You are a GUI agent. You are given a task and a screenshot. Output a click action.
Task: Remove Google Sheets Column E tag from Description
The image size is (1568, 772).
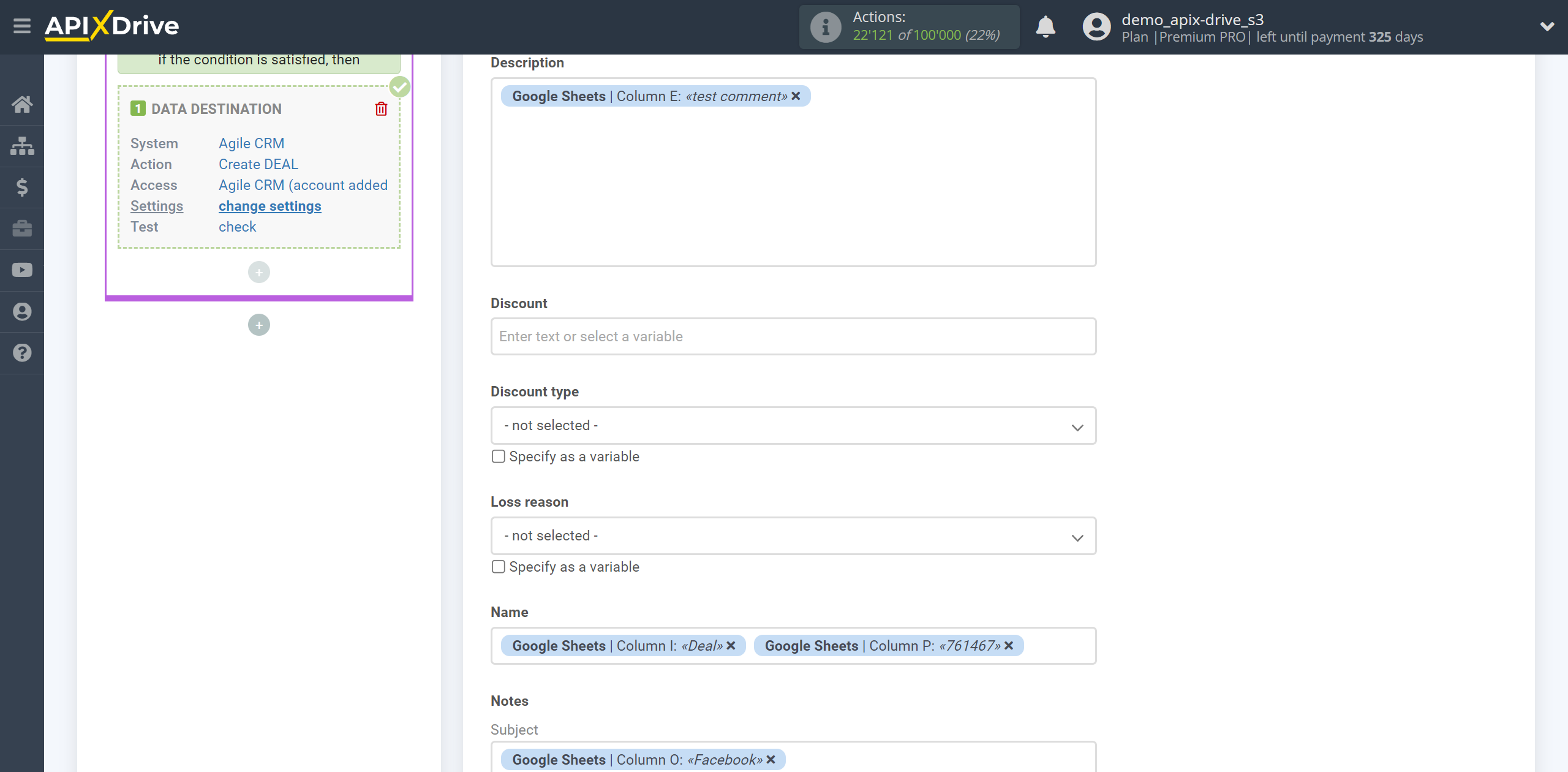pos(796,96)
